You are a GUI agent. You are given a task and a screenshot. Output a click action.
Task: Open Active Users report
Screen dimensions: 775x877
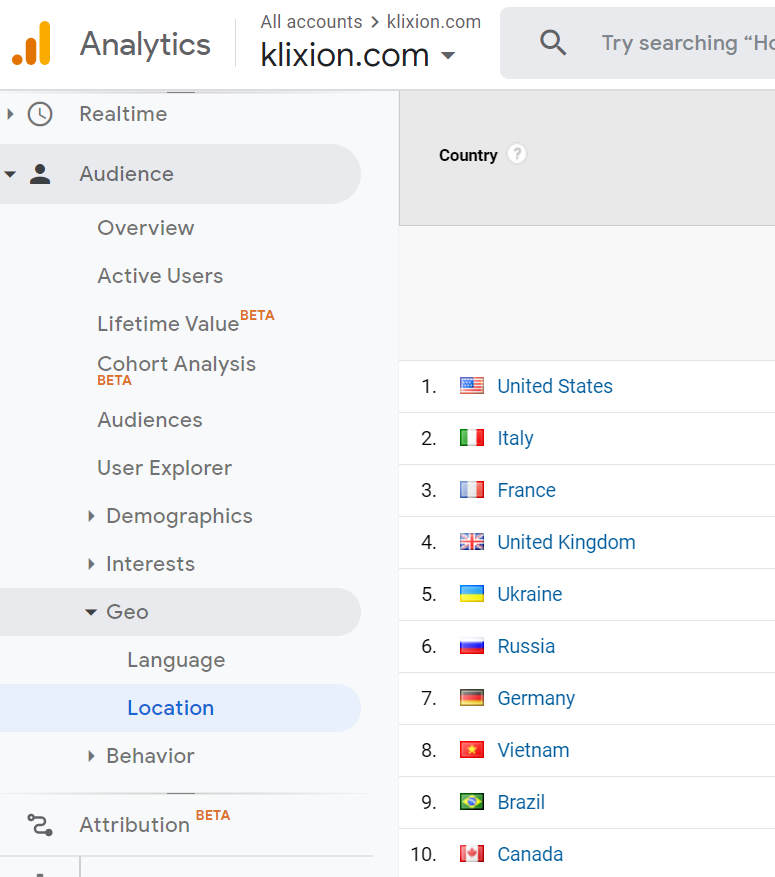160,276
